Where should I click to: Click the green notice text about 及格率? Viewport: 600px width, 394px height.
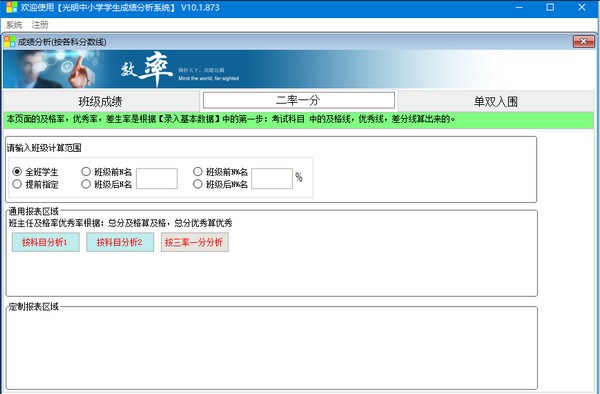(231, 119)
